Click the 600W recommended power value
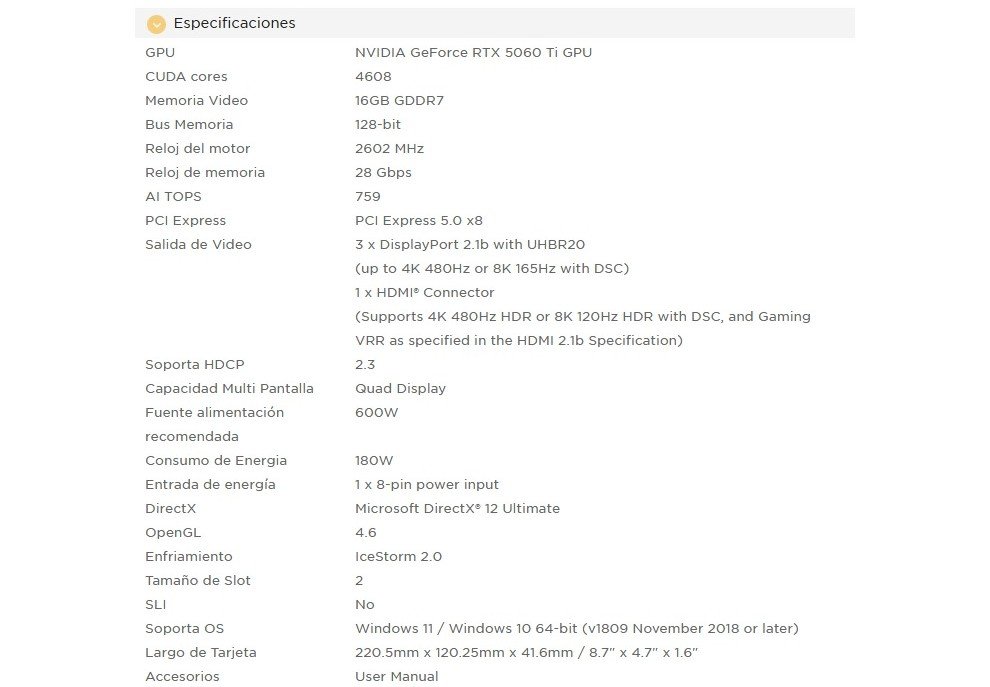990x687 pixels. click(376, 412)
